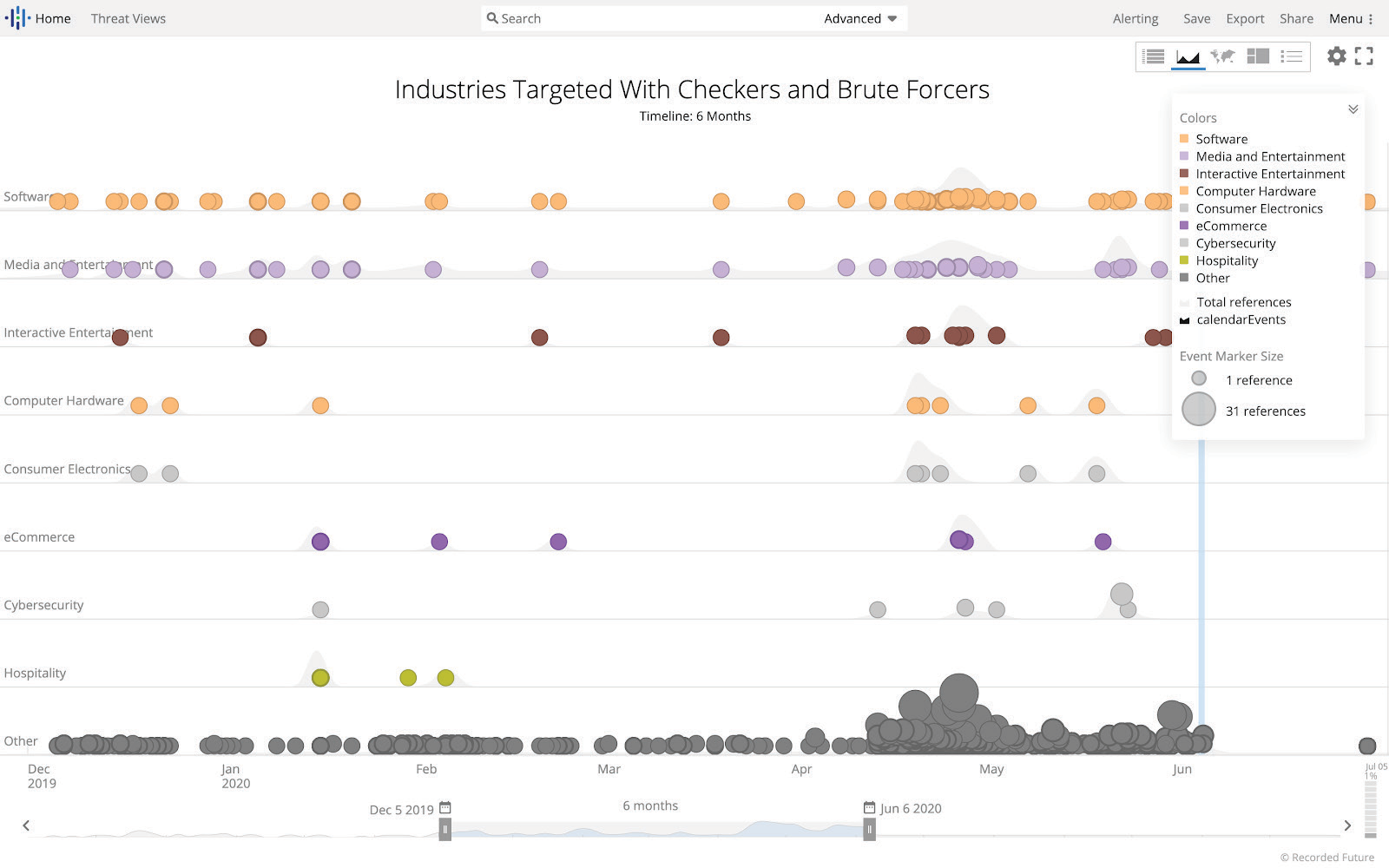Open the Alerting menu item
Image resolution: width=1389 pixels, height=868 pixels.
pos(1136,18)
